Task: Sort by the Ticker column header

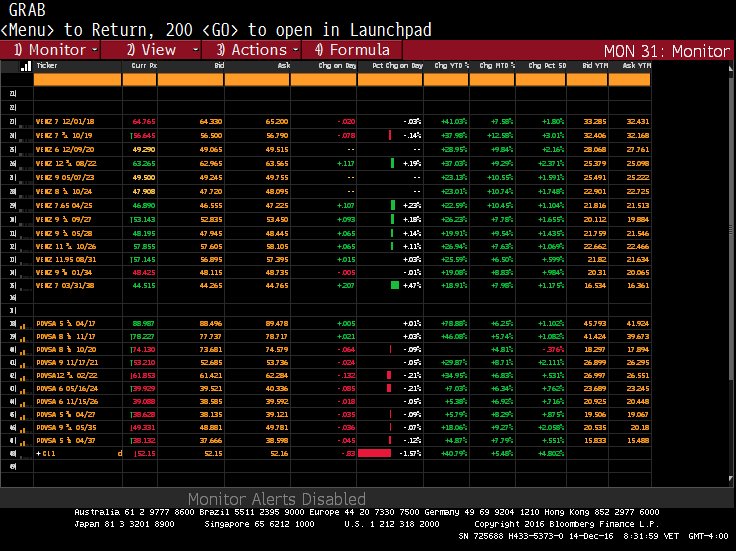Action: [47, 66]
